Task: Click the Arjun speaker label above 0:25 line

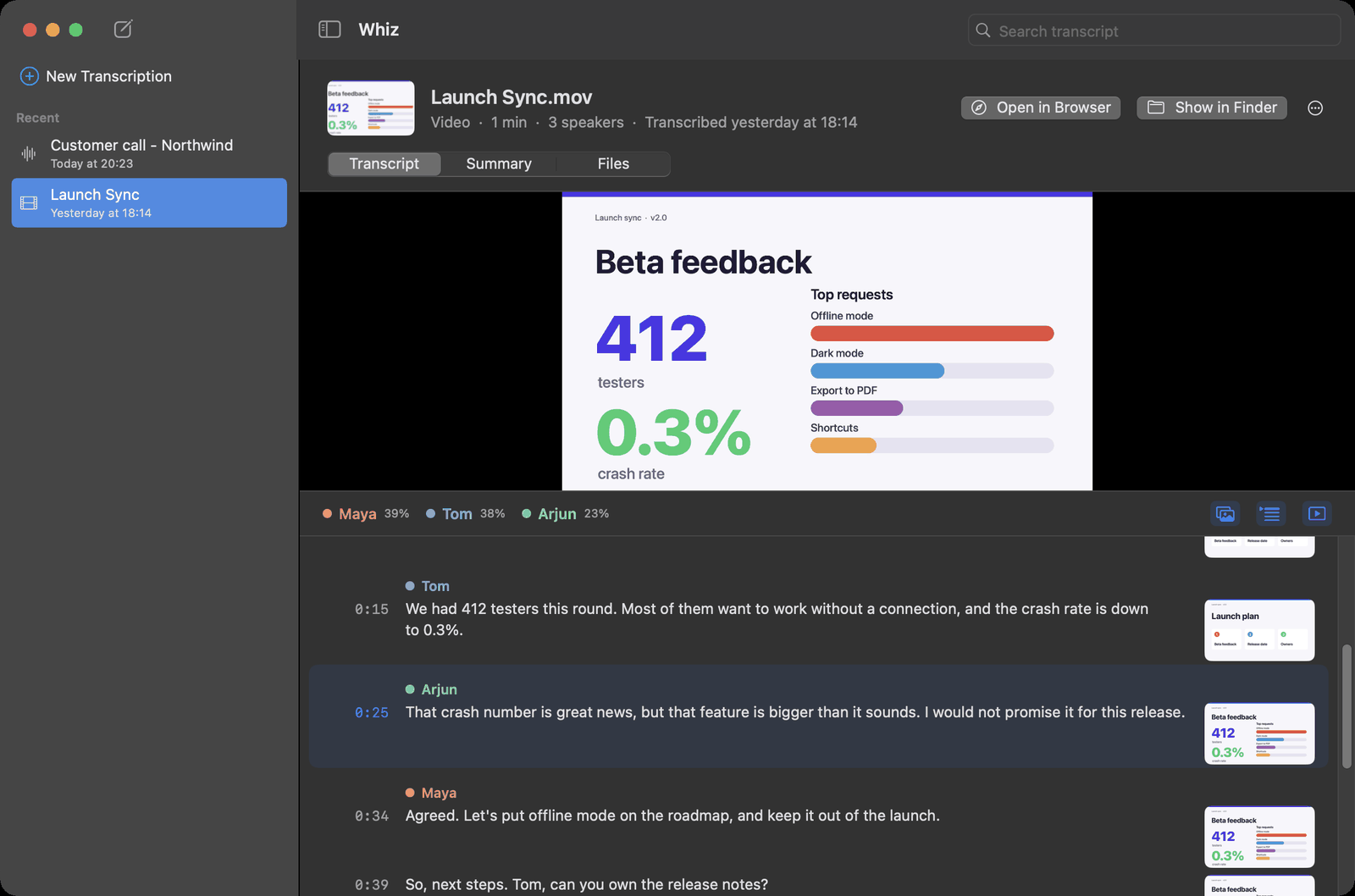Action: coord(431,689)
